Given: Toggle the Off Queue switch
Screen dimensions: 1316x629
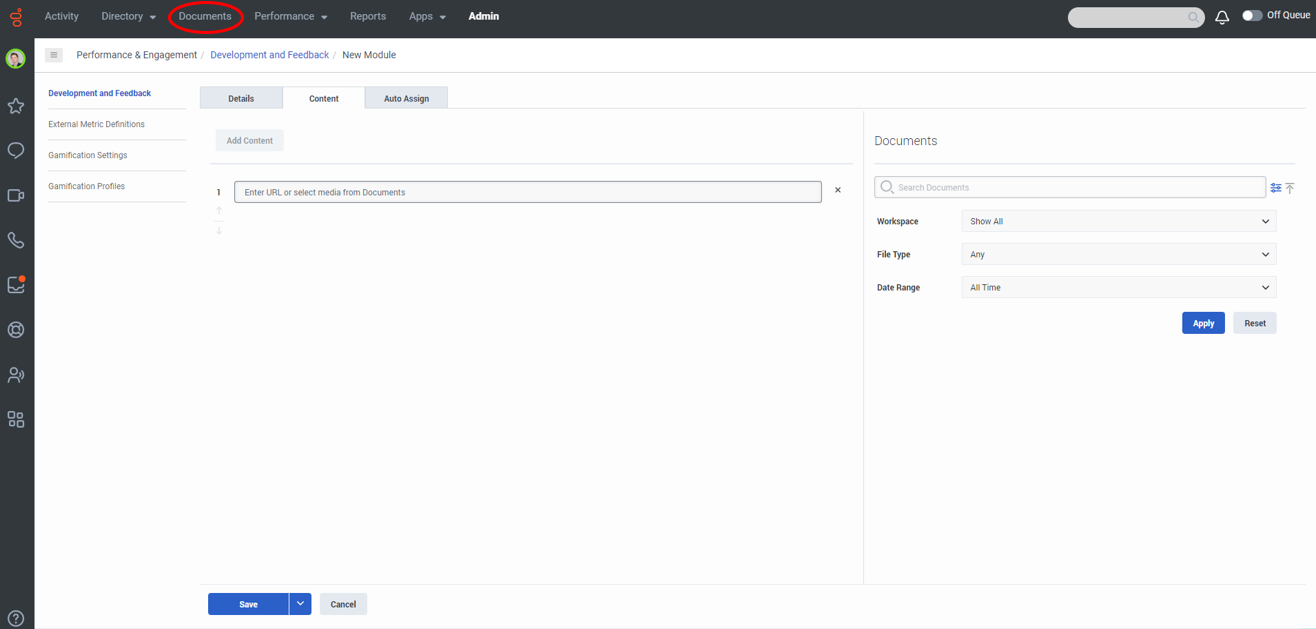Looking at the screenshot, I should 1252,16.
